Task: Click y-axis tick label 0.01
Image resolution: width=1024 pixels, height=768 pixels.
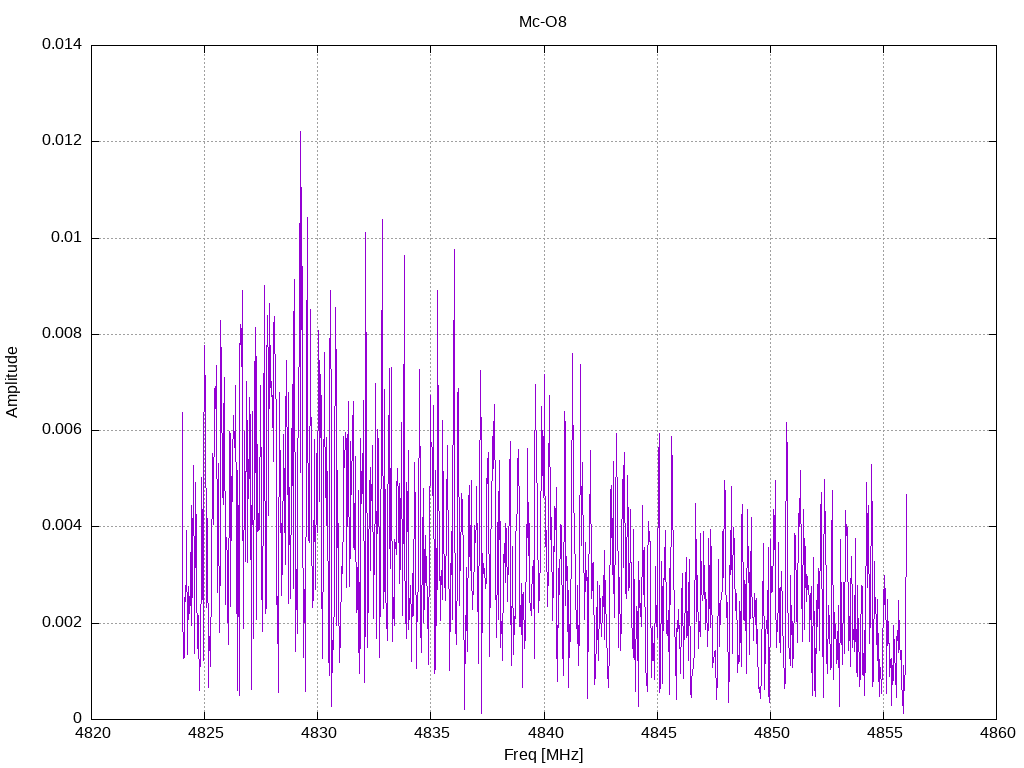Action: click(x=67, y=237)
